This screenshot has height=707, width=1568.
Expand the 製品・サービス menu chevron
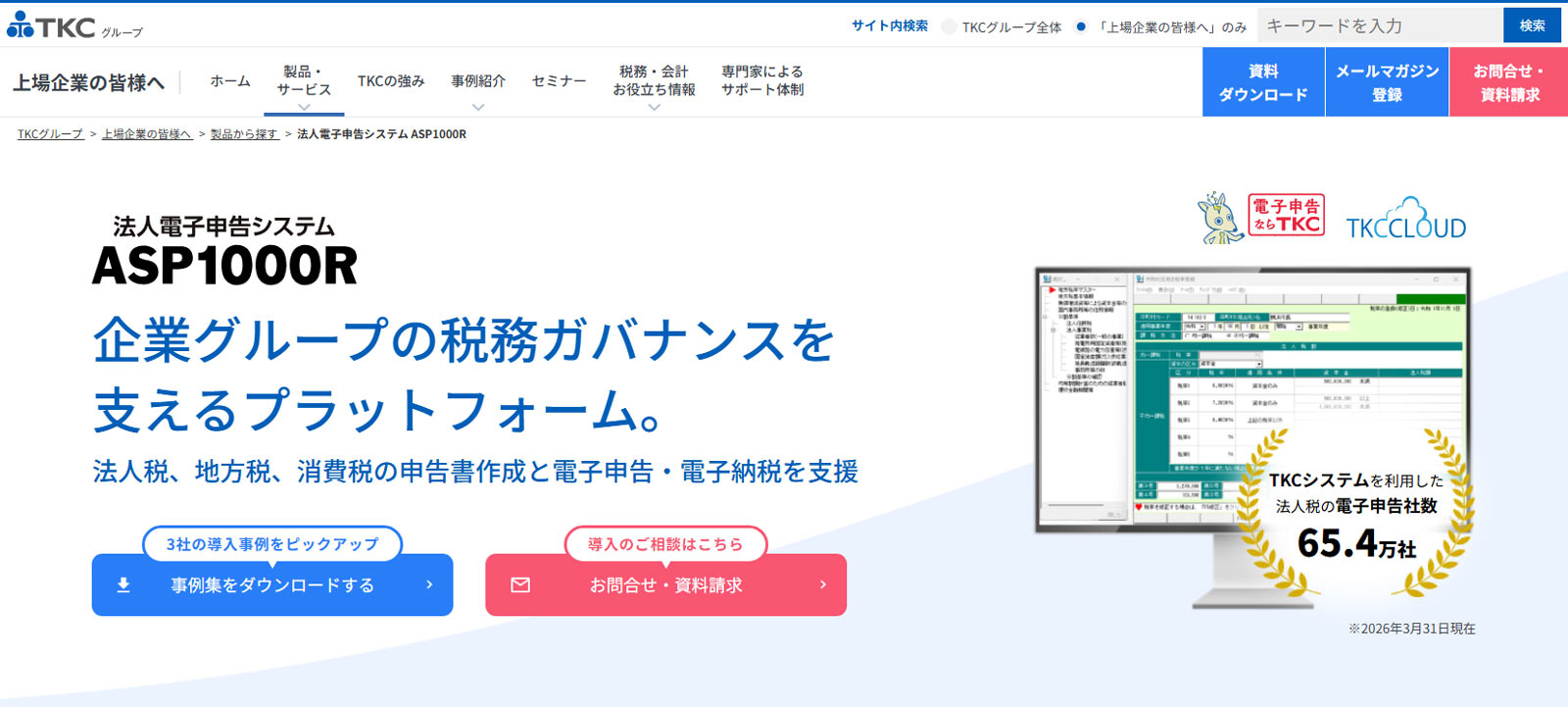coord(304,107)
